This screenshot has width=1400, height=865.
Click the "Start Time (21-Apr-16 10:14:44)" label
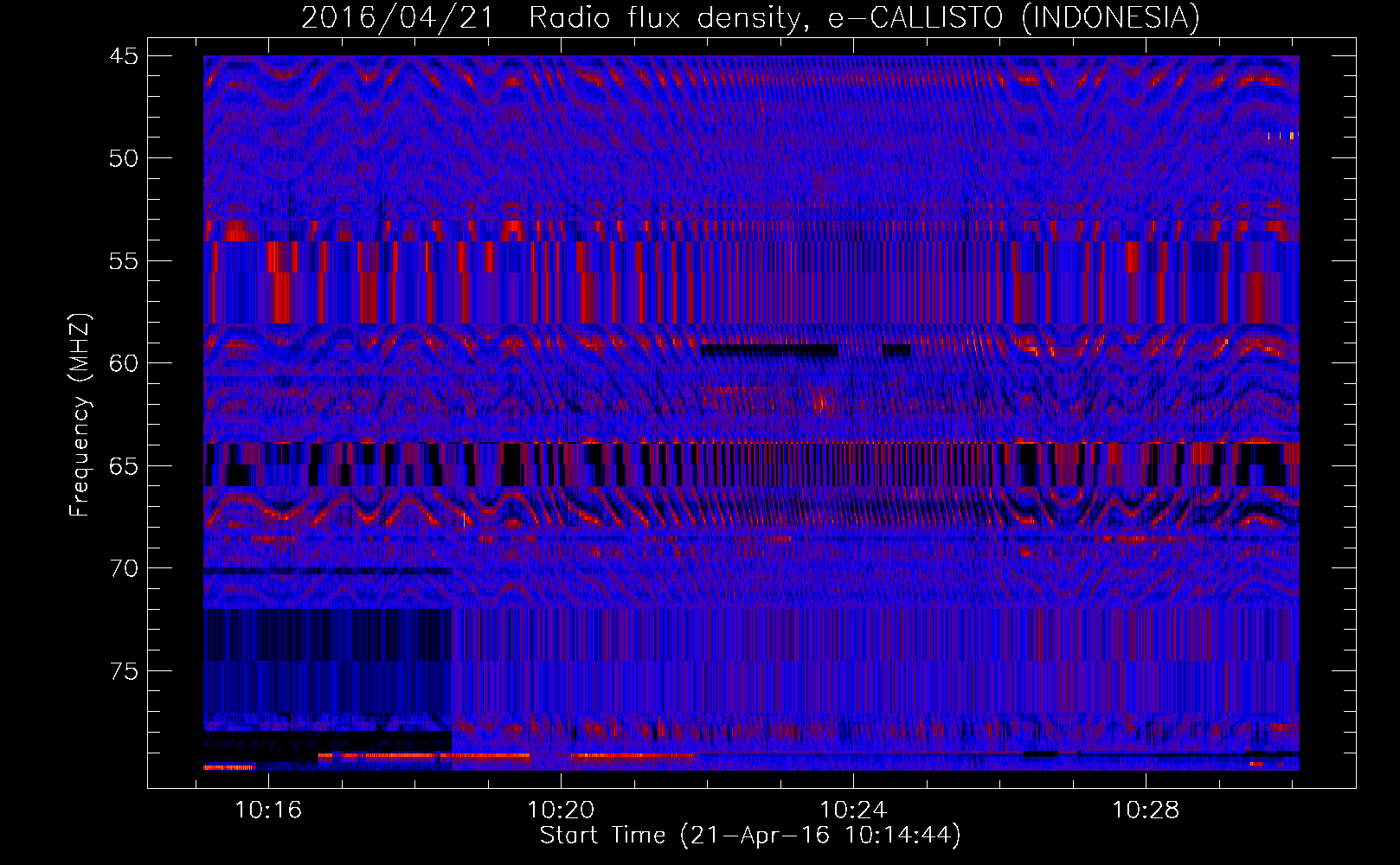tap(750, 836)
